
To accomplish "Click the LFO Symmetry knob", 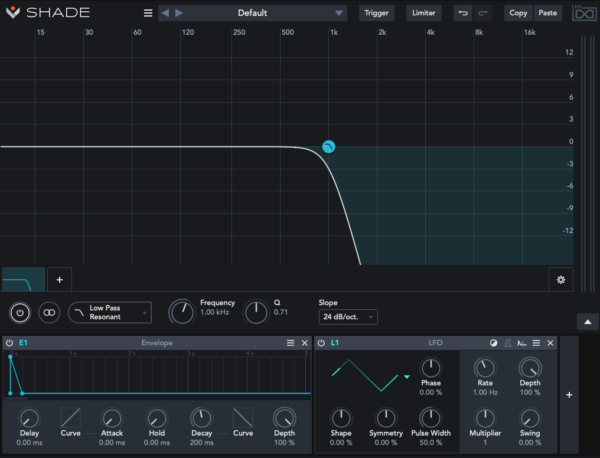I will point(386,419).
